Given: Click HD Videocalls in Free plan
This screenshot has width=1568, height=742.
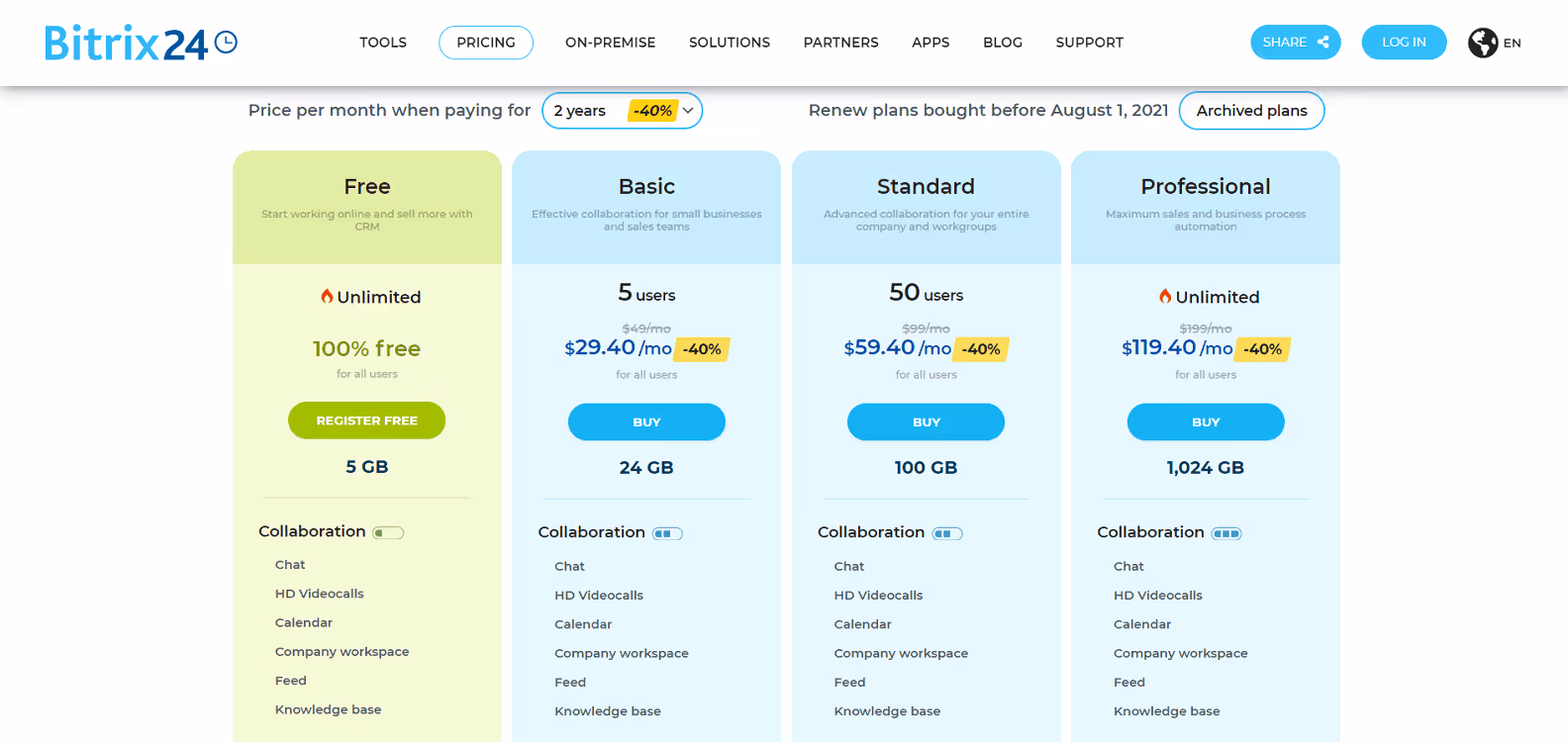Looking at the screenshot, I should tap(320, 594).
